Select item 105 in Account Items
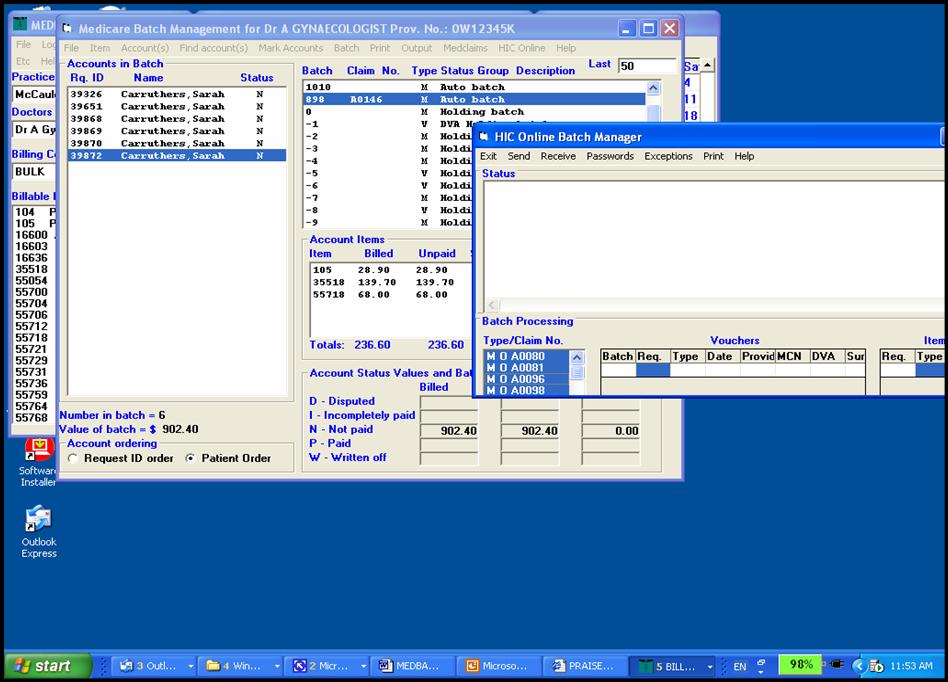 click(x=391, y=270)
